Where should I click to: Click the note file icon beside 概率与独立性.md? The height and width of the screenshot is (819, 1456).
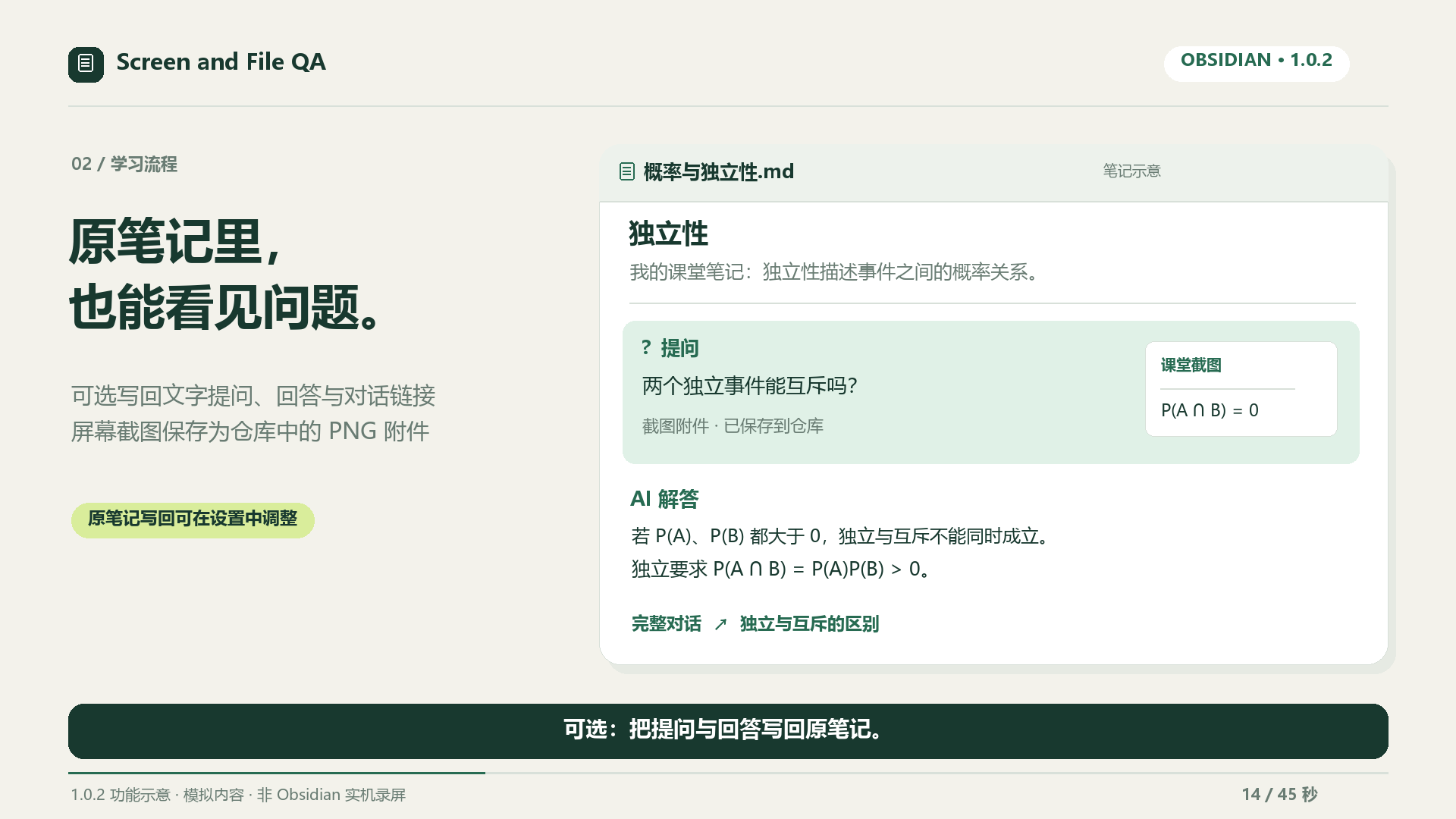pos(626,171)
